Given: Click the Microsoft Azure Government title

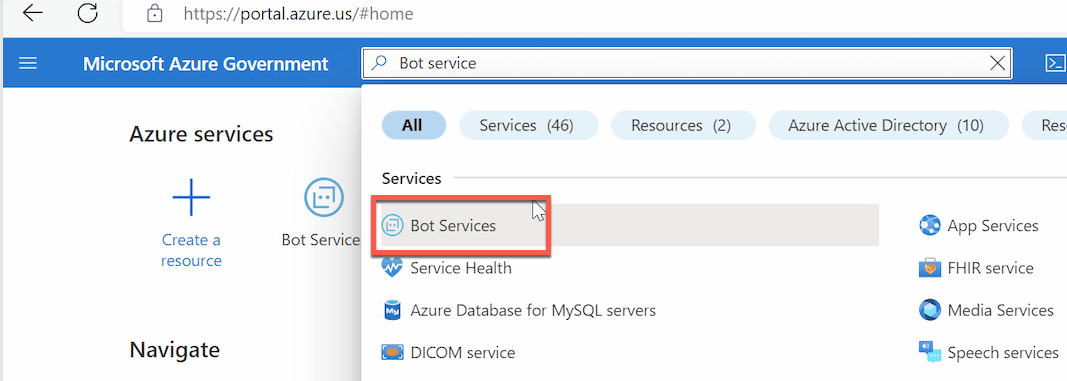Looking at the screenshot, I should 206,64.
